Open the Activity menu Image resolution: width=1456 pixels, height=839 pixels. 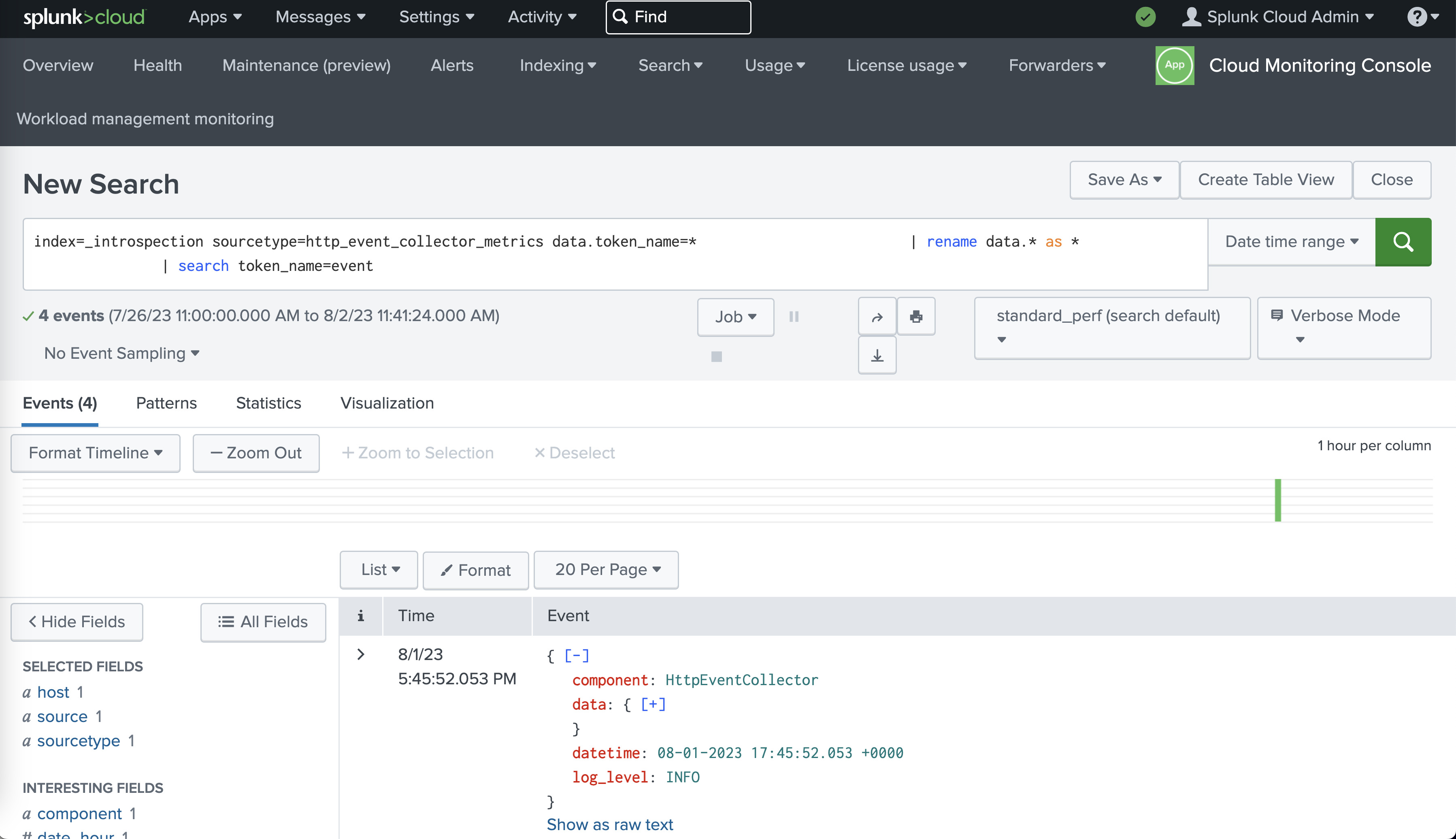pyautogui.click(x=542, y=17)
